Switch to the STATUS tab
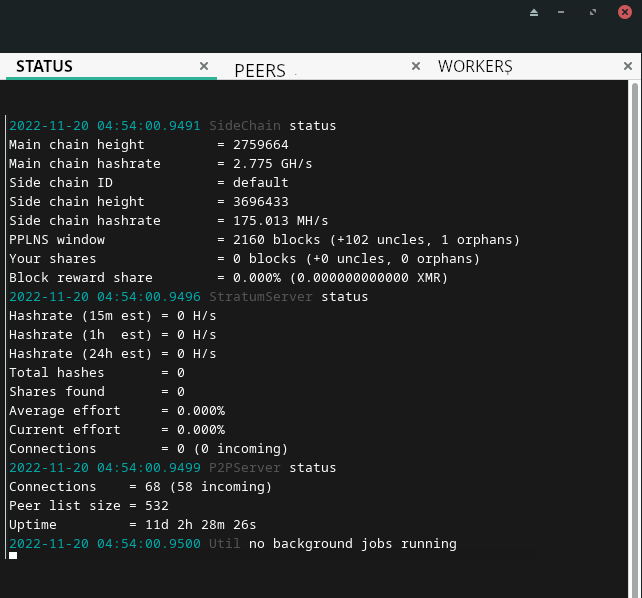Screen dimensions: 642x598 [44, 66]
